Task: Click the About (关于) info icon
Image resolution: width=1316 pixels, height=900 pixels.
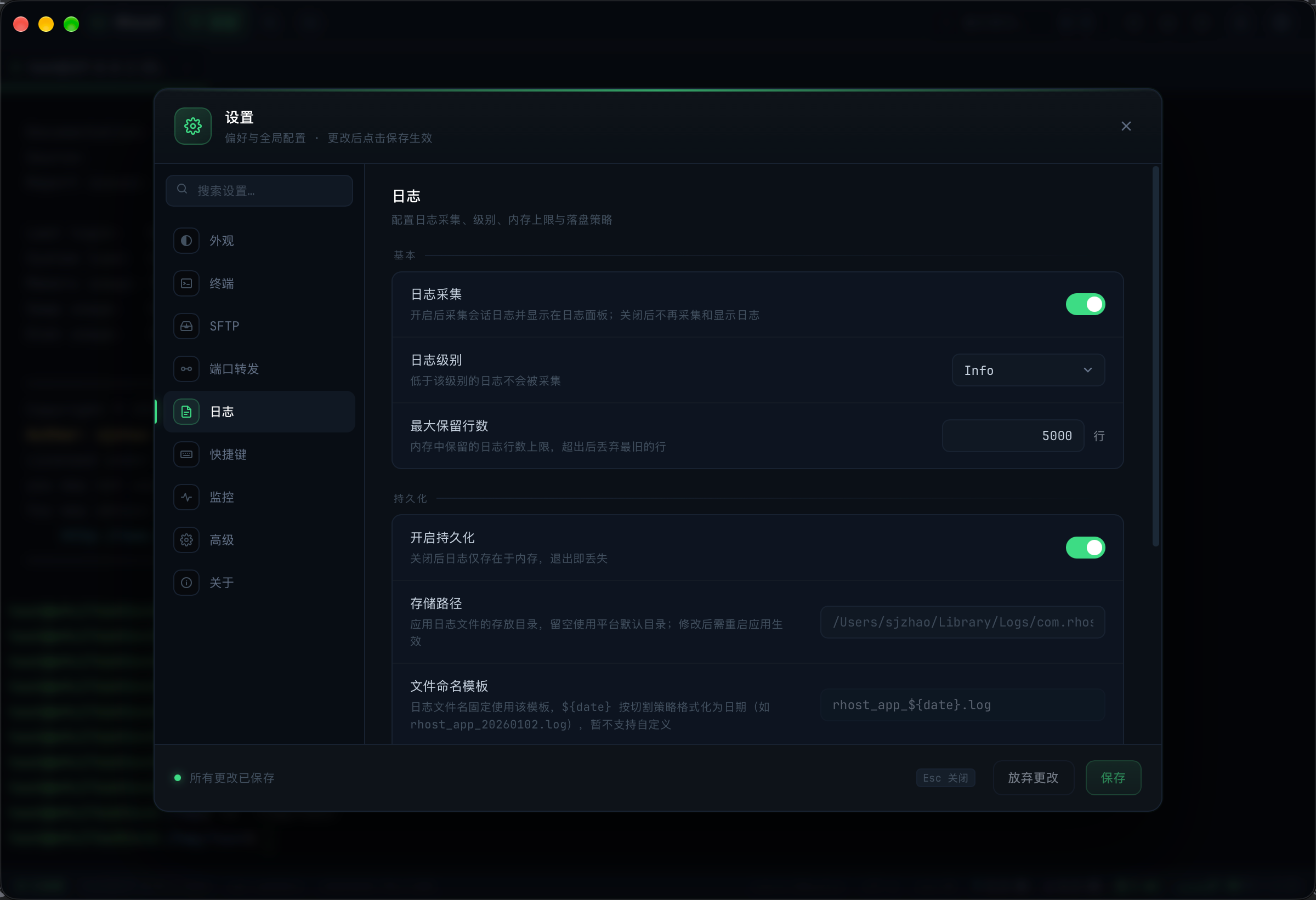Action: 186,583
